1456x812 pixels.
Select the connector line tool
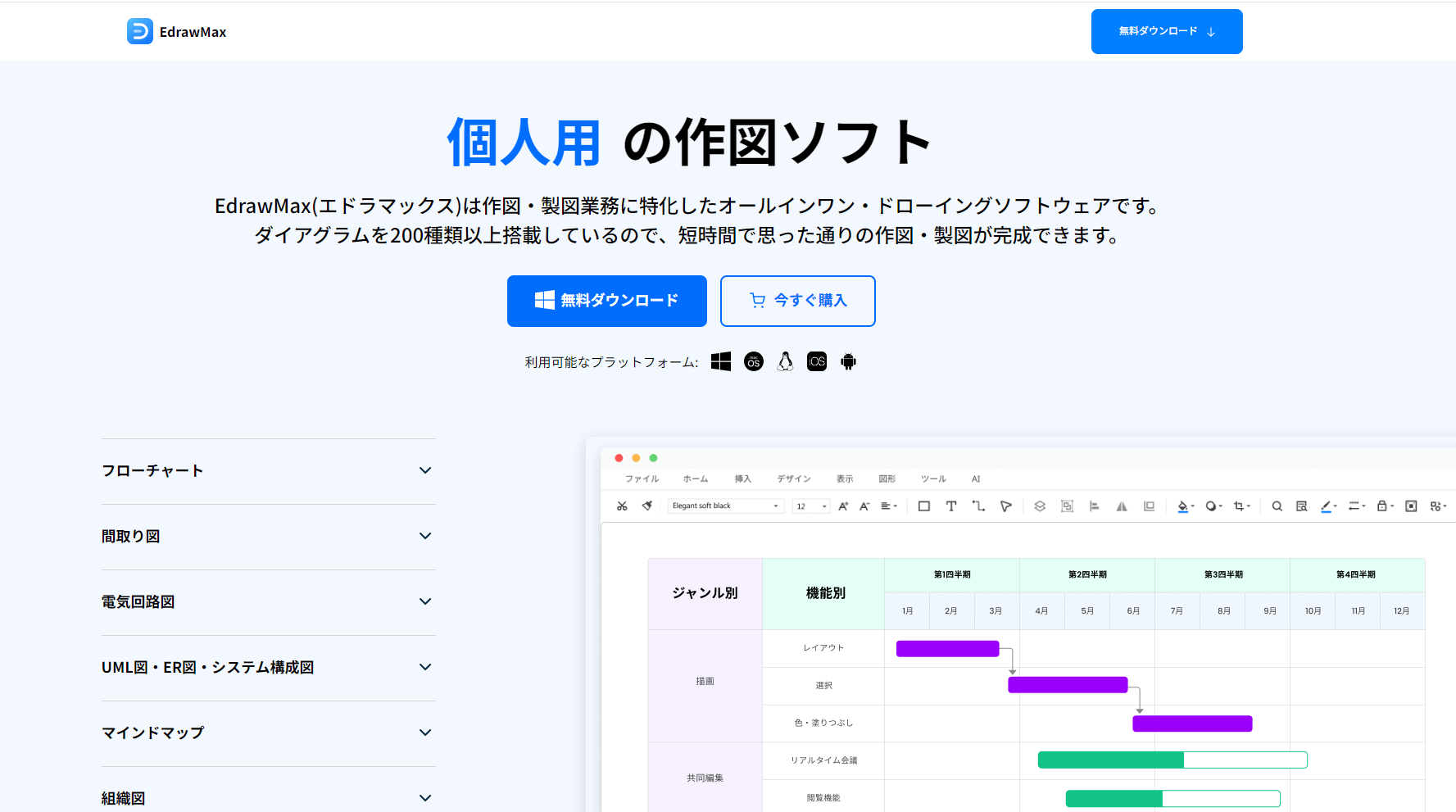point(978,506)
